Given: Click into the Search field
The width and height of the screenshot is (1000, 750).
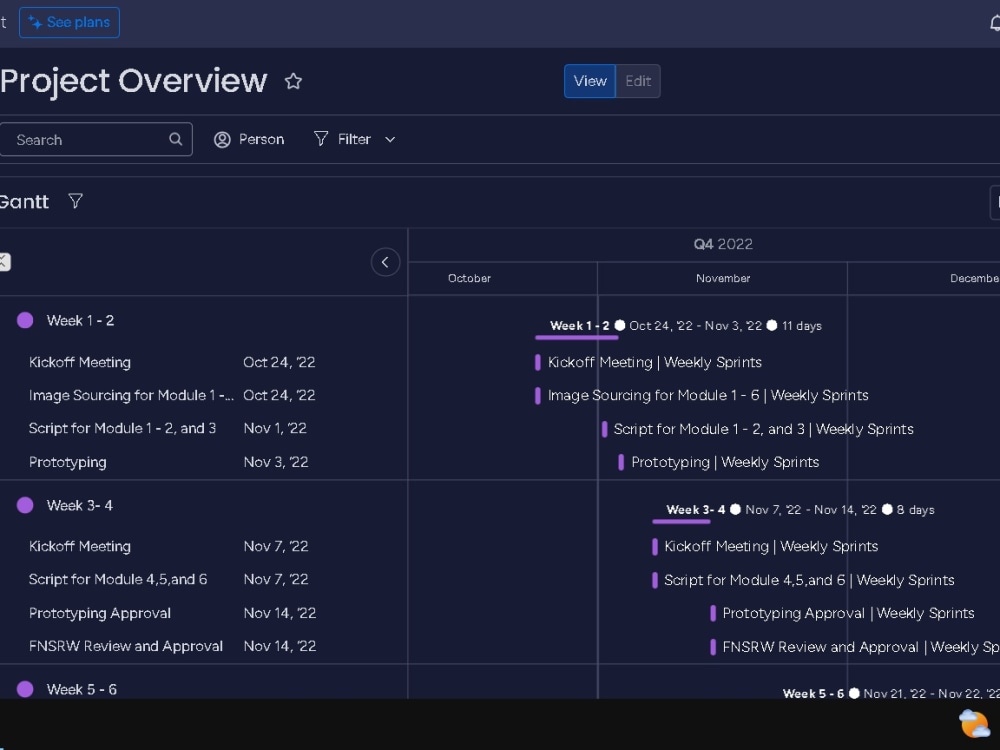Looking at the screenshot, I should 96,139.
